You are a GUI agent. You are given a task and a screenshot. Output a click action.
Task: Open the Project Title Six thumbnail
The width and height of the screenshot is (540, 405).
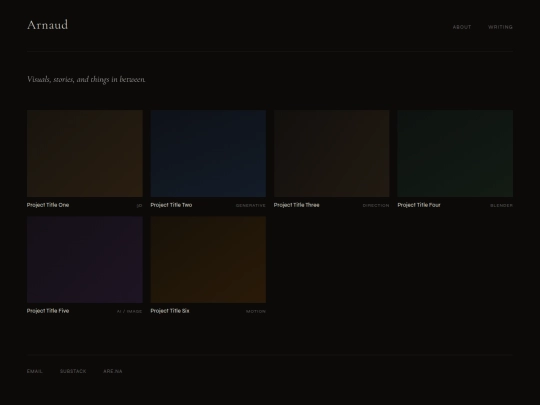click(208, 260)
